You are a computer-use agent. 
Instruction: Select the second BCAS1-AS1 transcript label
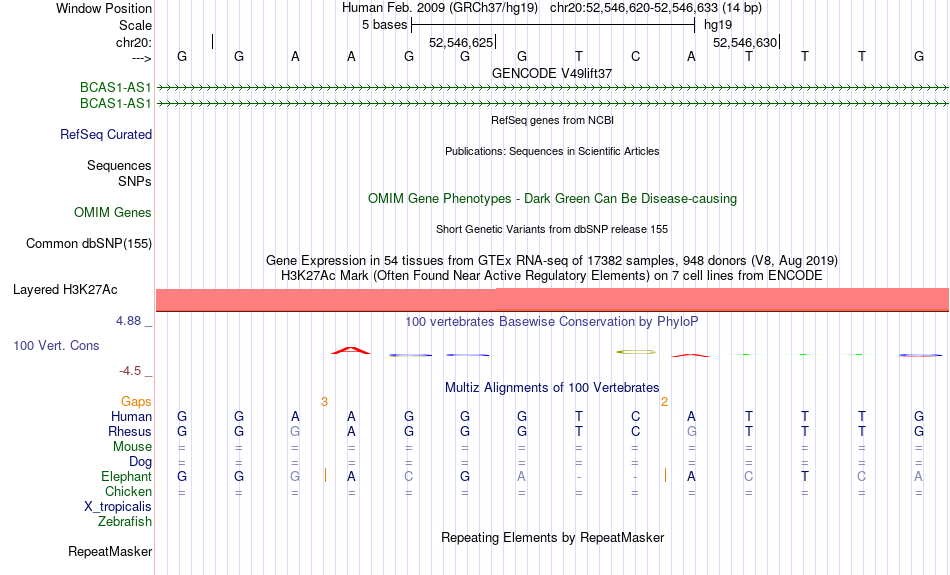tap(115, 104)
